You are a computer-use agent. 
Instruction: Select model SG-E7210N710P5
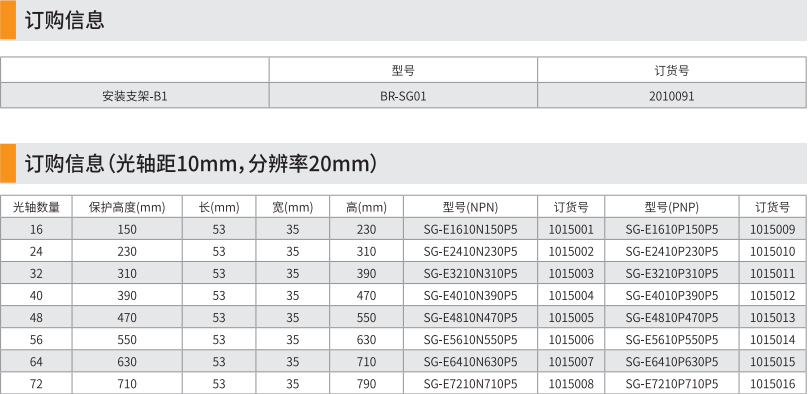(470, 384)
